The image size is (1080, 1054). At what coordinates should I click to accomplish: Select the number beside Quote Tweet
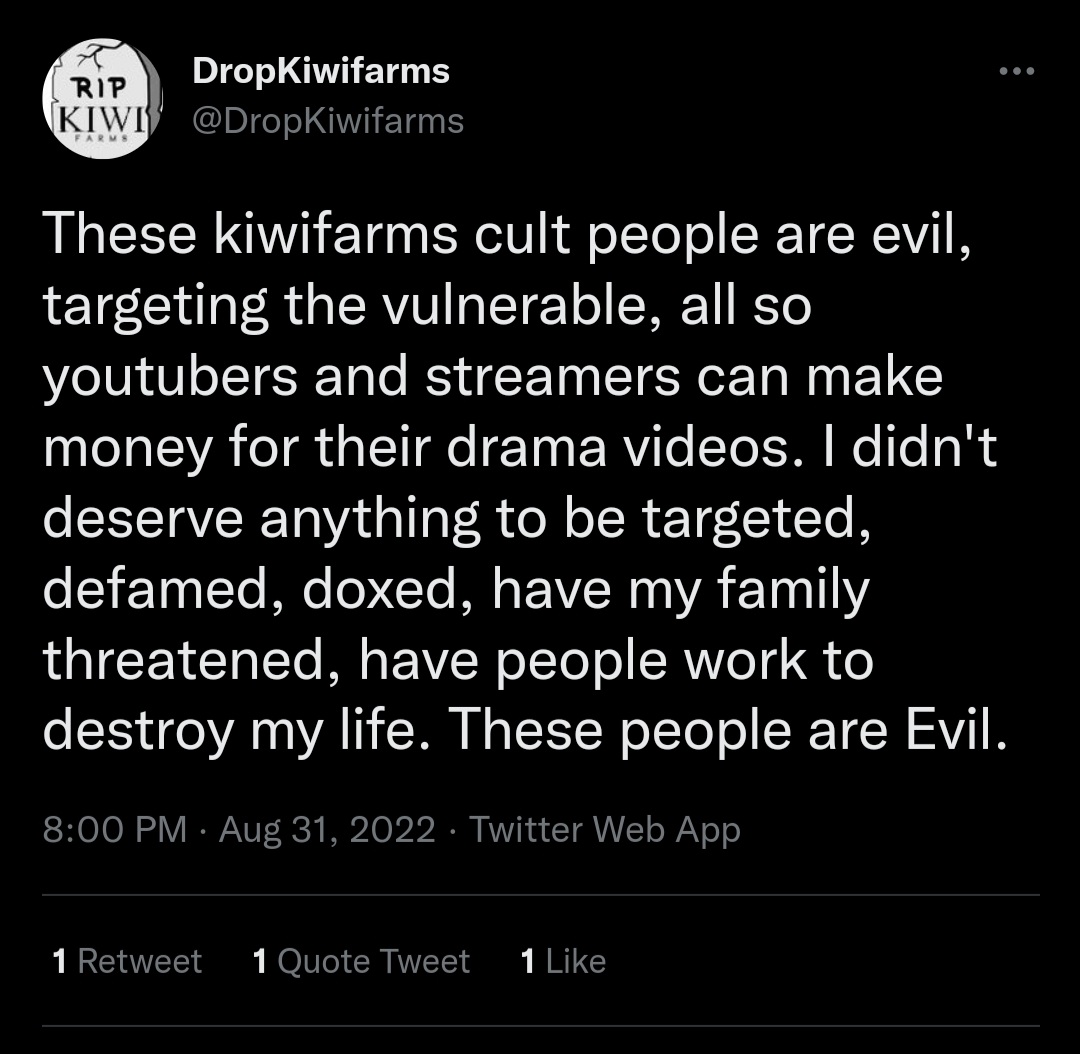tap(260, 961)
